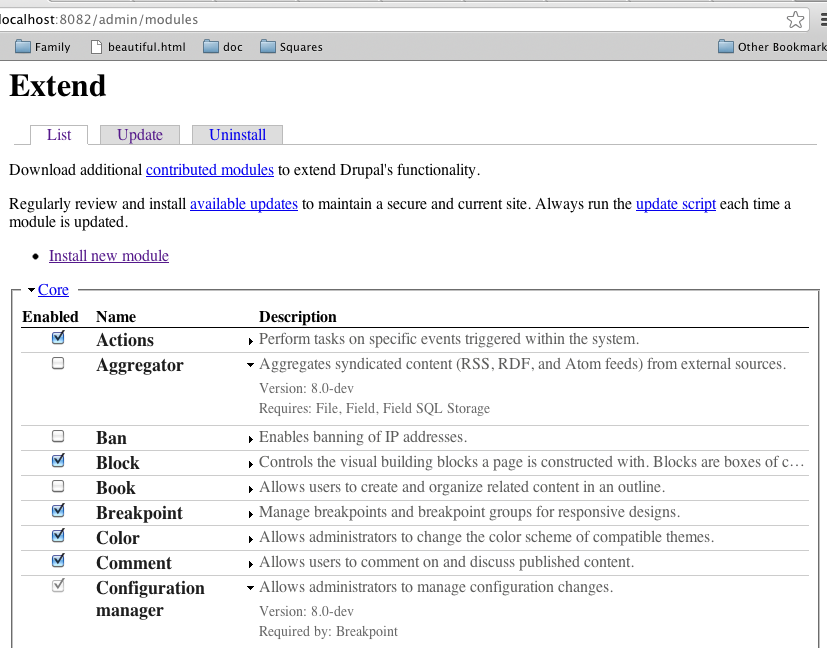Open the Install new module link
Screen dimensions: 827x648
pyautogui.click(x=108, y=255)
